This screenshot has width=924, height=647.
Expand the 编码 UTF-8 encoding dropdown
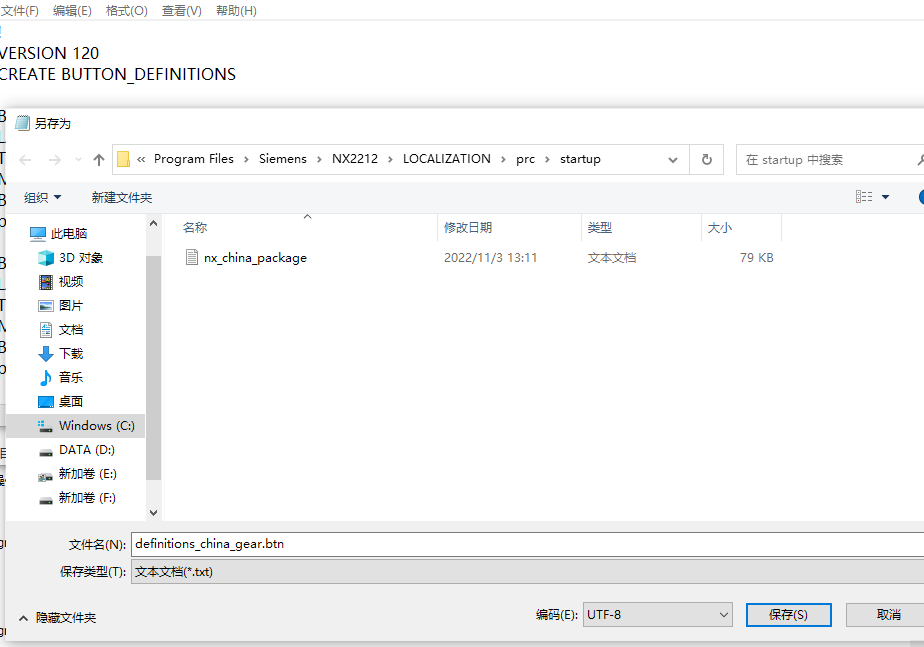coord(657,614)
